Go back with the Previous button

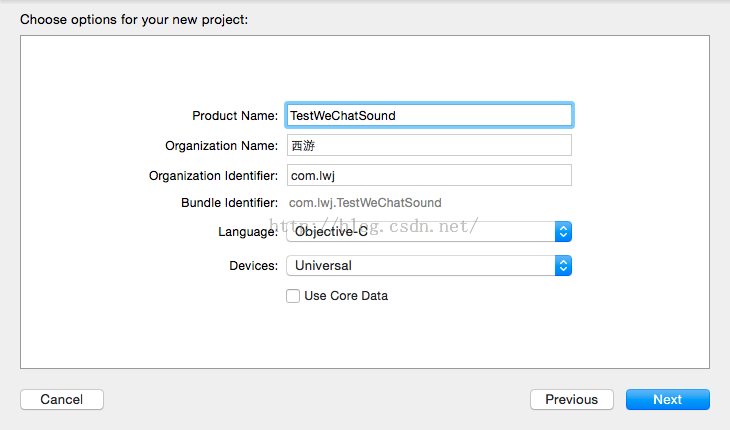[x=571, y=400]
